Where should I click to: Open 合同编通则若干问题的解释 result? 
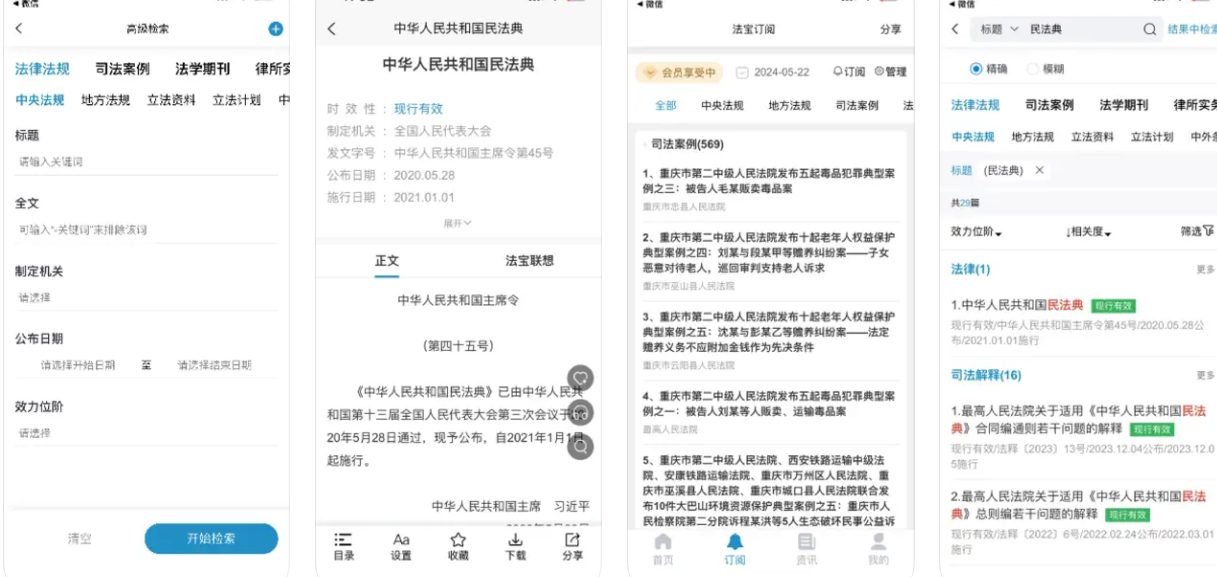coord(1078,419)
